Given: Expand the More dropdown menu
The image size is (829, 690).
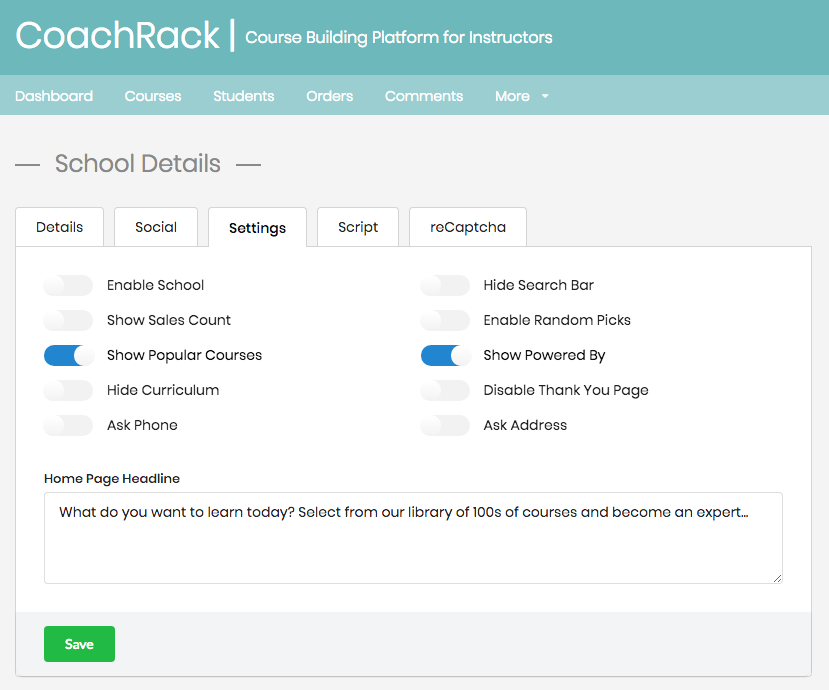Looking at the screenshot, I should (x=521, y=96).
